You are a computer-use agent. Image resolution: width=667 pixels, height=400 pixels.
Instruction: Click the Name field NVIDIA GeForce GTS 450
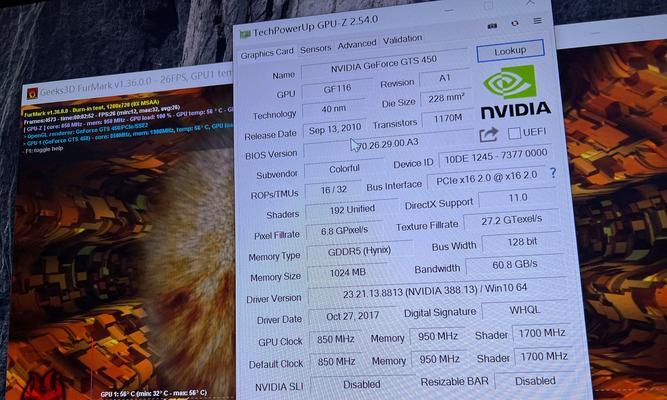384,64
